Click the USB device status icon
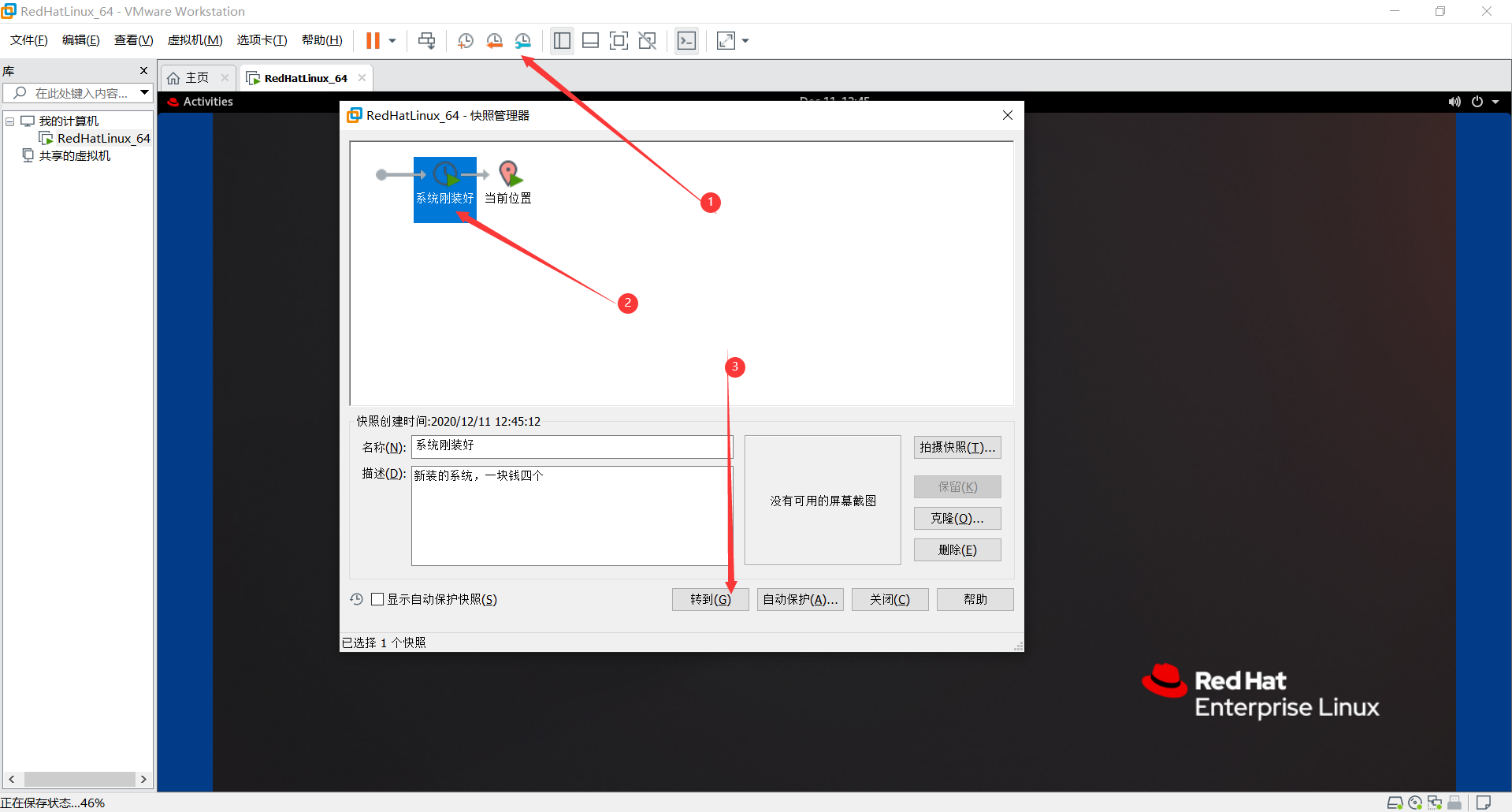 tap(1454, 803)
